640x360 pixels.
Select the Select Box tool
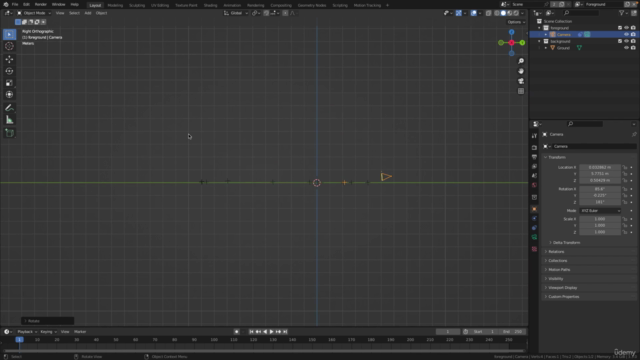[9, 34]
